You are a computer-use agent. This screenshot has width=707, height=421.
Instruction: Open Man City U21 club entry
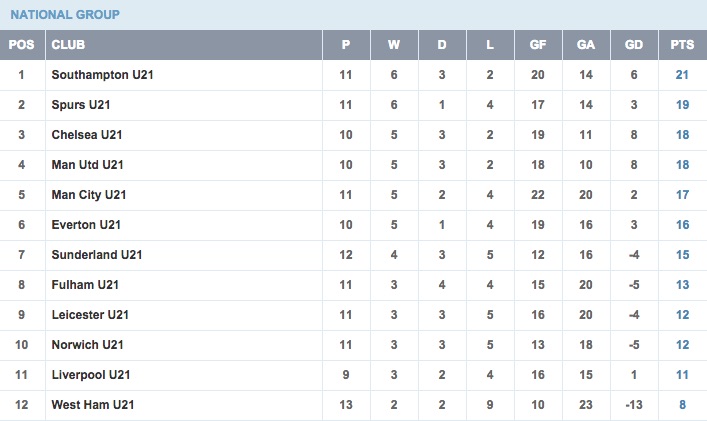coord(89,195)
